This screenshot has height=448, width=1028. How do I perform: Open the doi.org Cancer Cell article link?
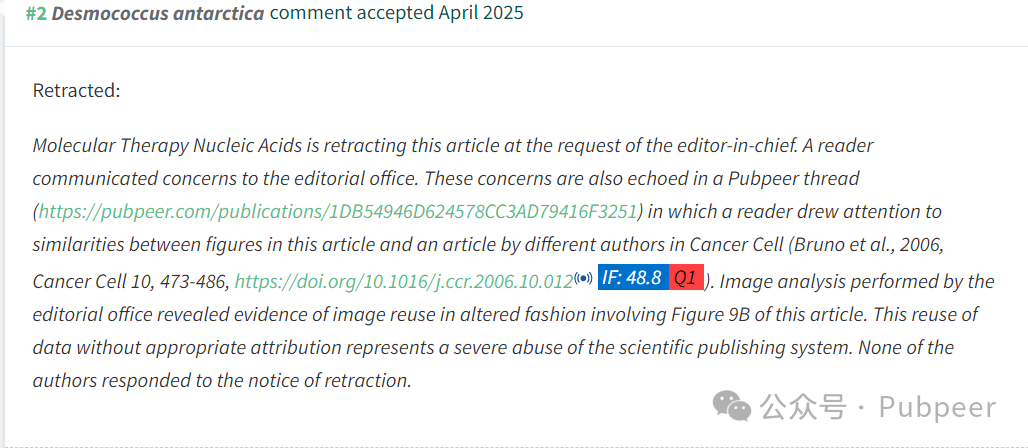pyautogui.click(x=404, y=281)
